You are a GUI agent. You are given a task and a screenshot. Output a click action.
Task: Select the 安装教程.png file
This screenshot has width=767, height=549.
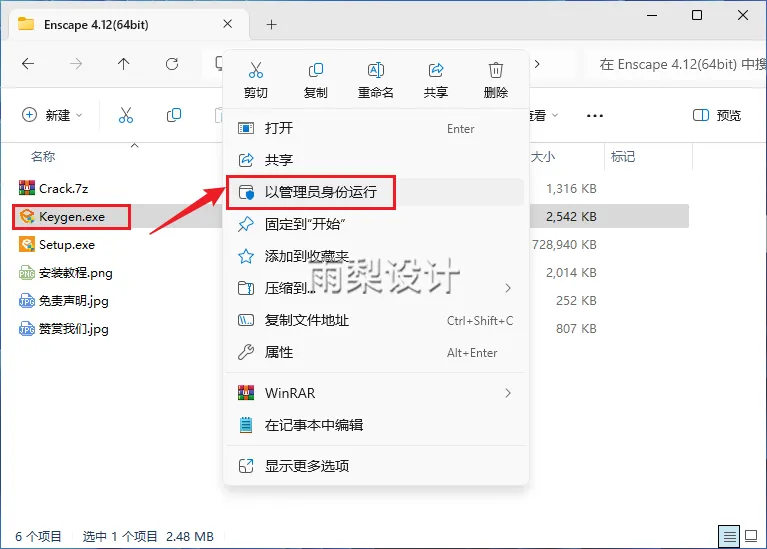(x=76, y=273)
